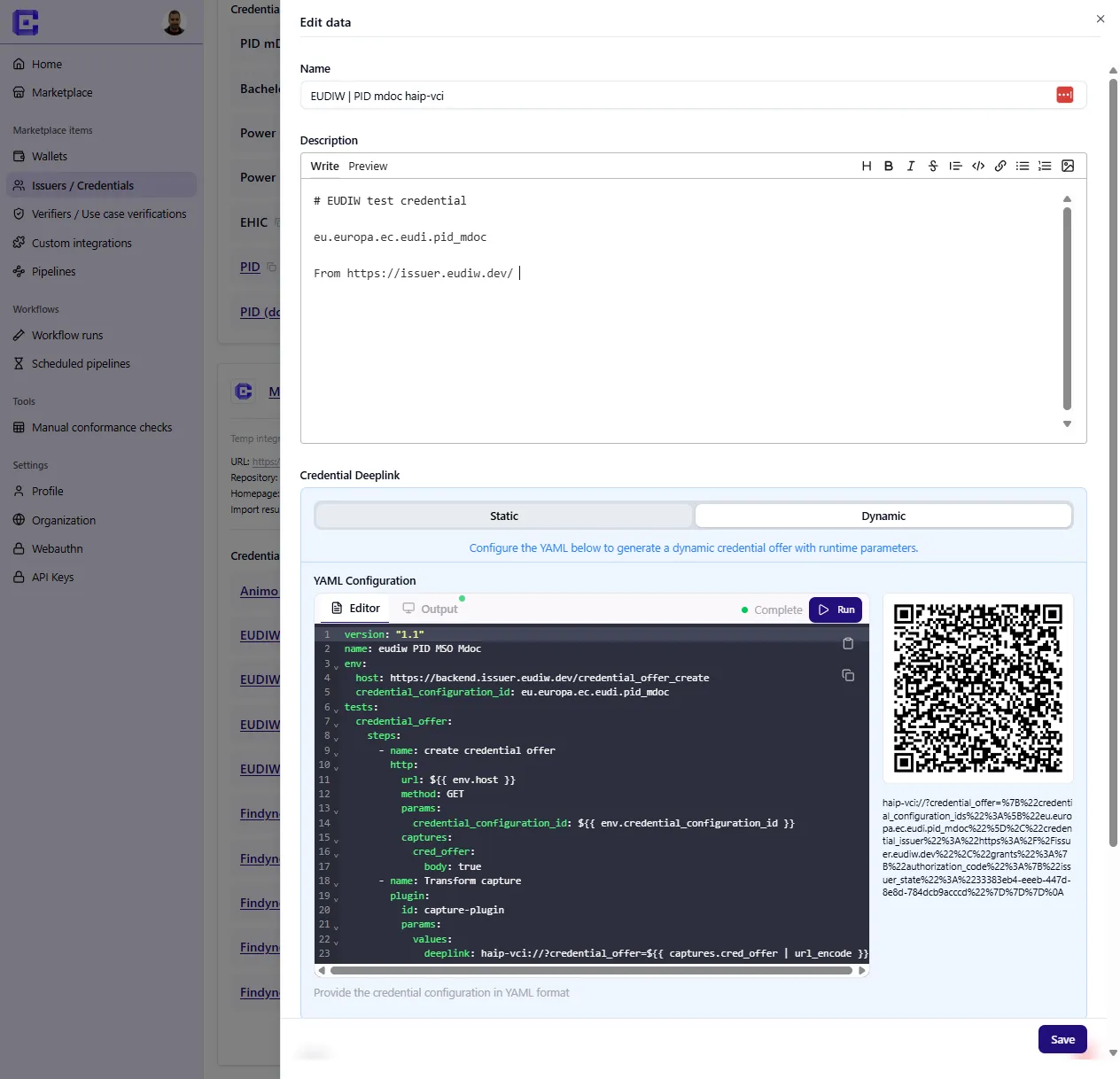The image size is (1120, 1079).
Task: Open Verifiers / Use case verifications
Action: point(109,213)
